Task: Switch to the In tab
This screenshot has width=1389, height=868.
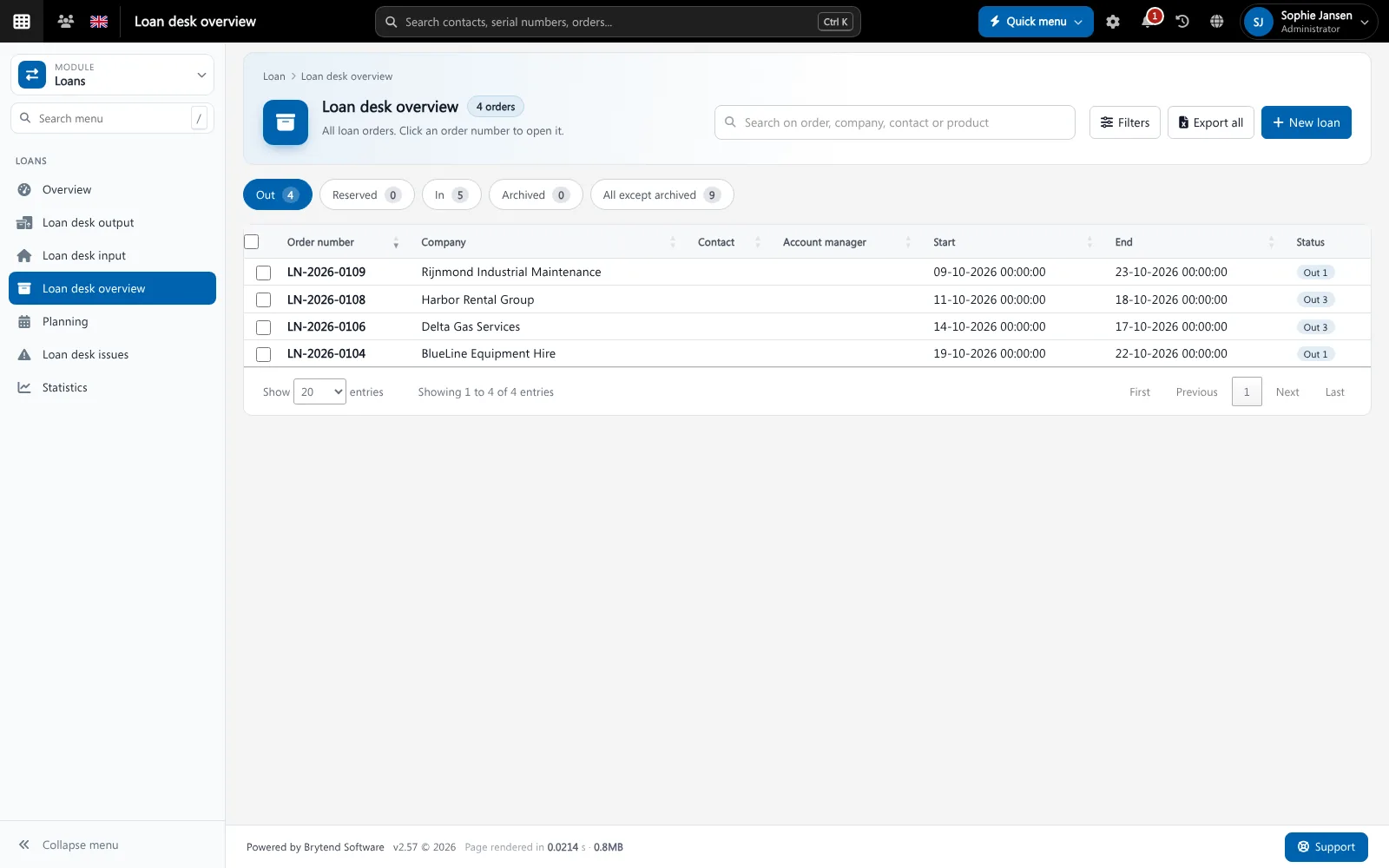Action: (451, 195)
